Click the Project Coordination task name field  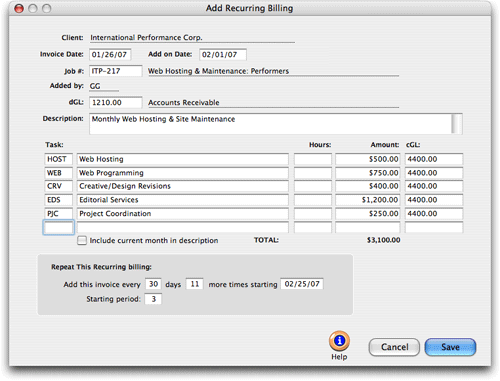[183, 213]
